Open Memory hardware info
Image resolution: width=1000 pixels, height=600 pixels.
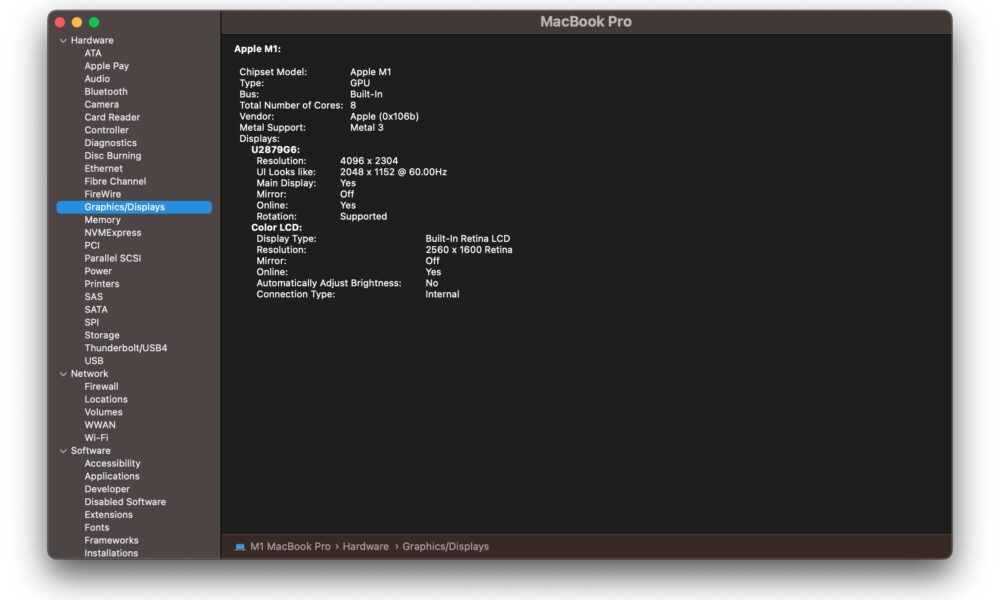coord(102,220)
